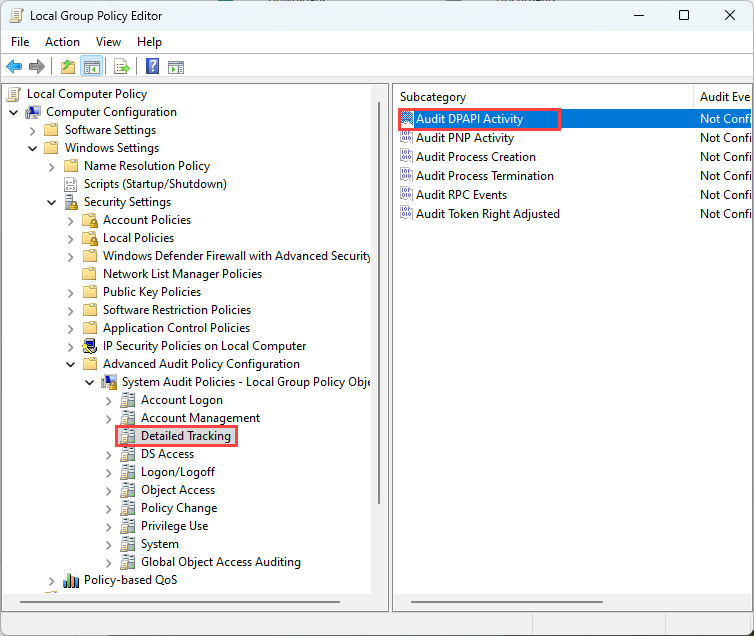Collapse the Security Settings node
754x636 pixels.
52,202
